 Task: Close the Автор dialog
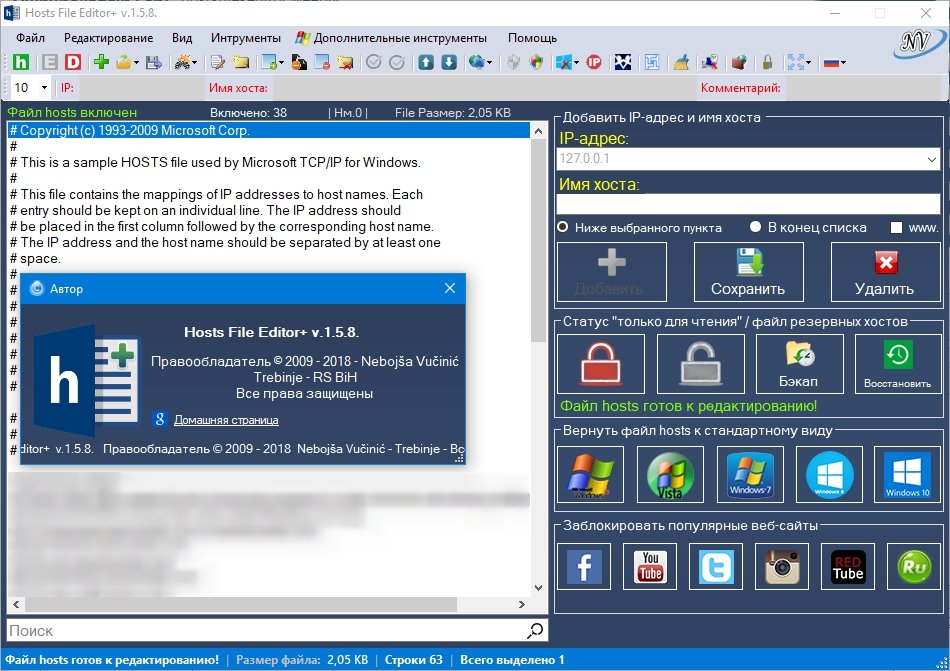pos(450,288)
